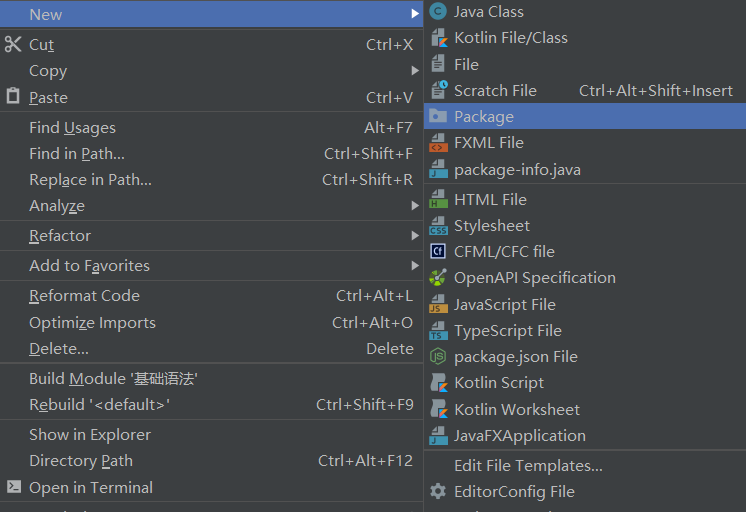
Task: Click the FXML File icon
Action: point(438,143)
